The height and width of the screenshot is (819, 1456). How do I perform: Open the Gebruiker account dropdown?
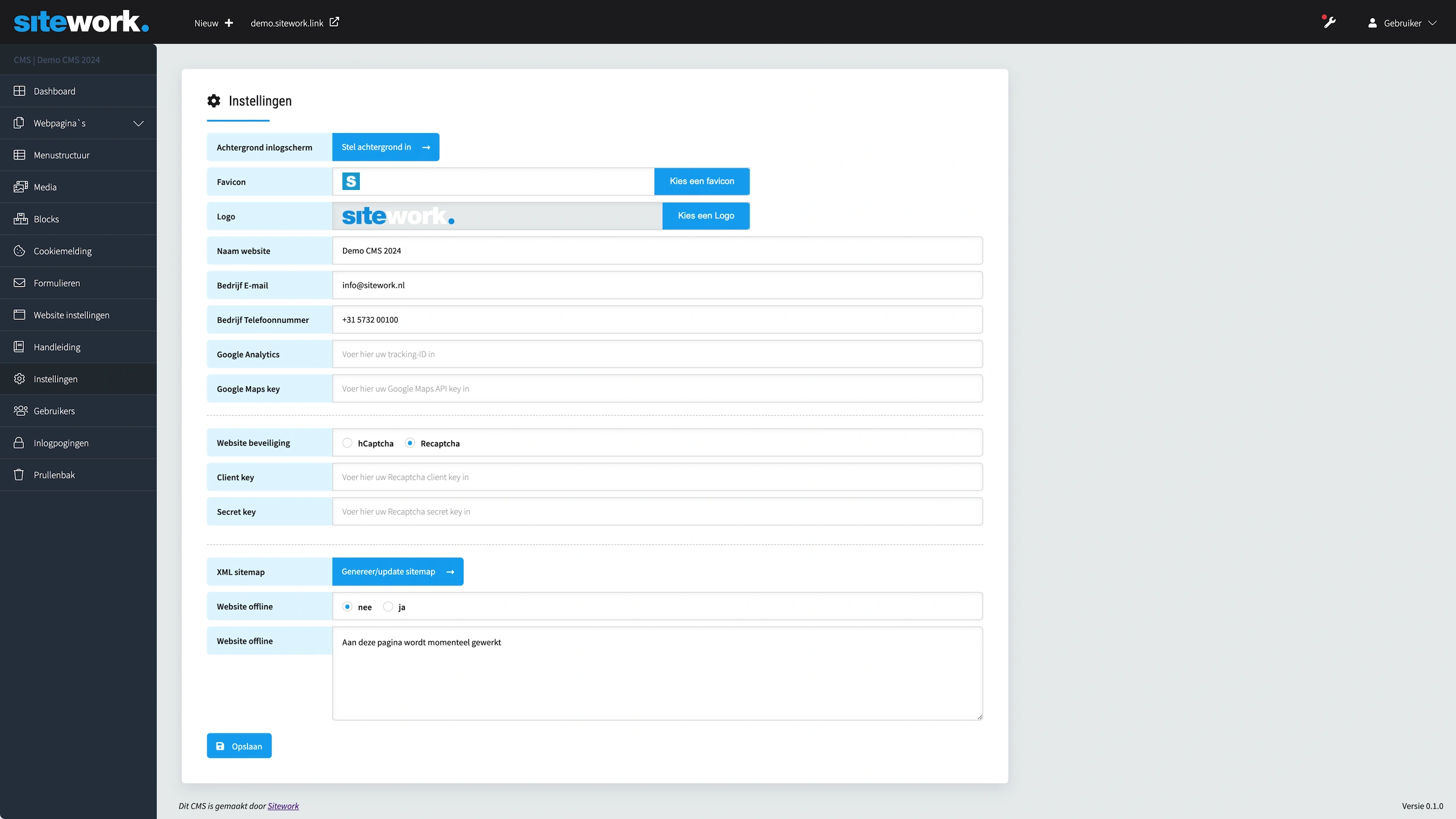(1402, 23)
